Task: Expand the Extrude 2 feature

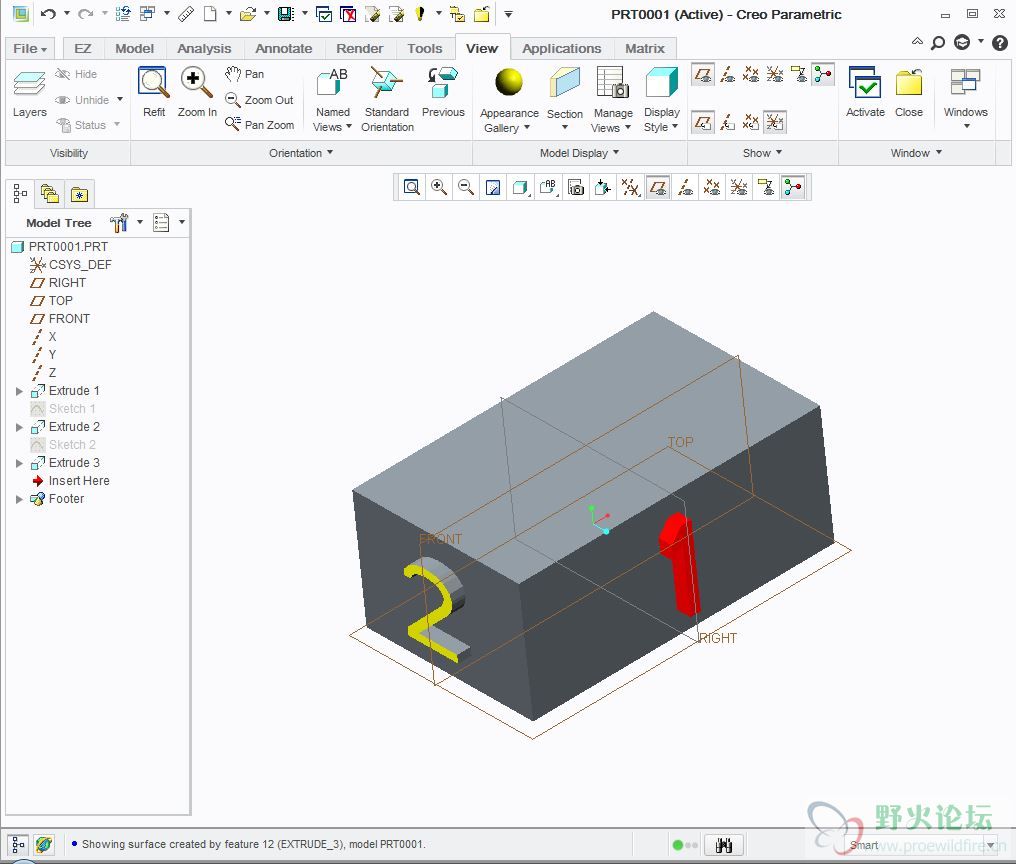Action: 19,427
